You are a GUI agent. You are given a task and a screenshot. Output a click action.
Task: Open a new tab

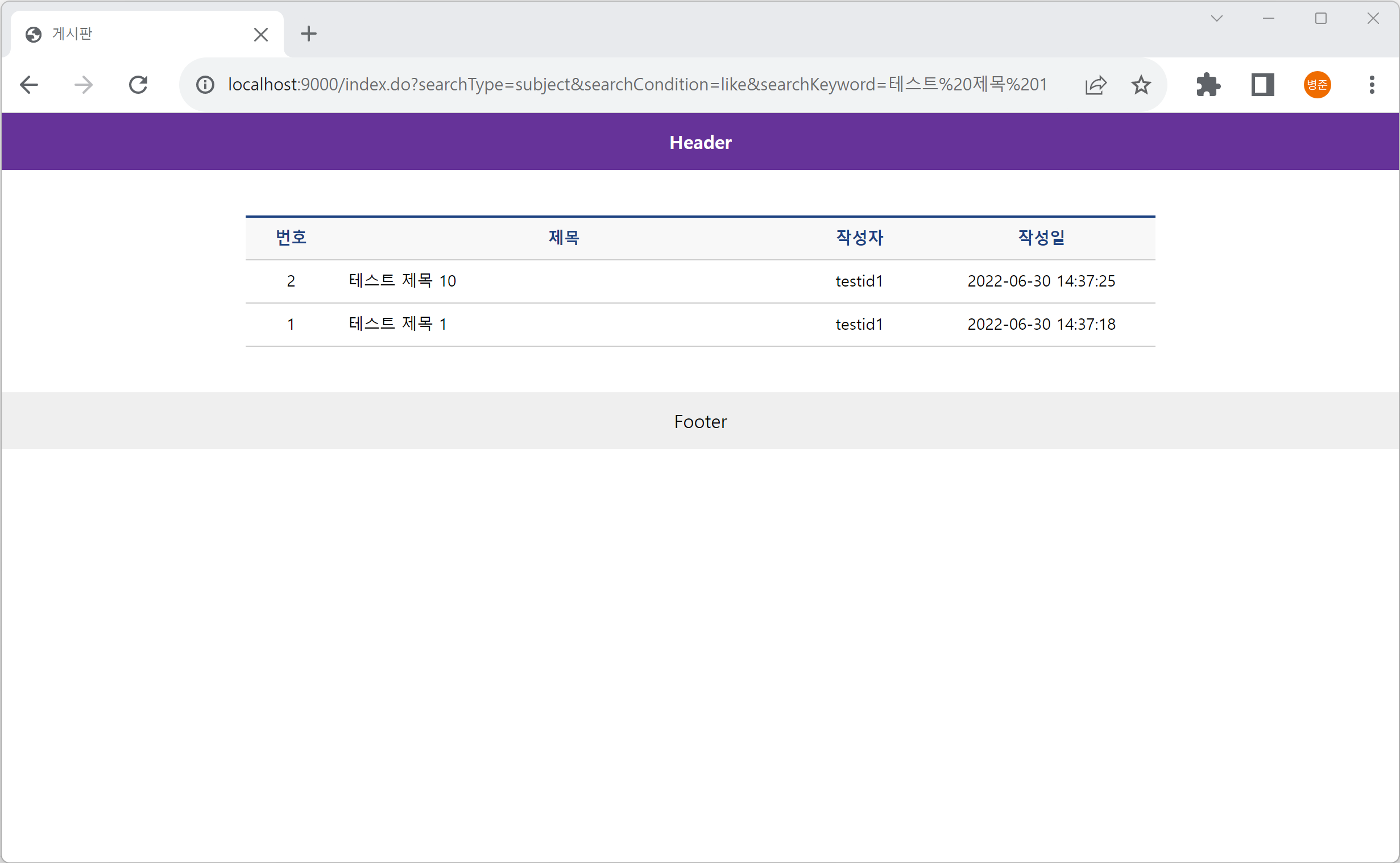(308, 34)
